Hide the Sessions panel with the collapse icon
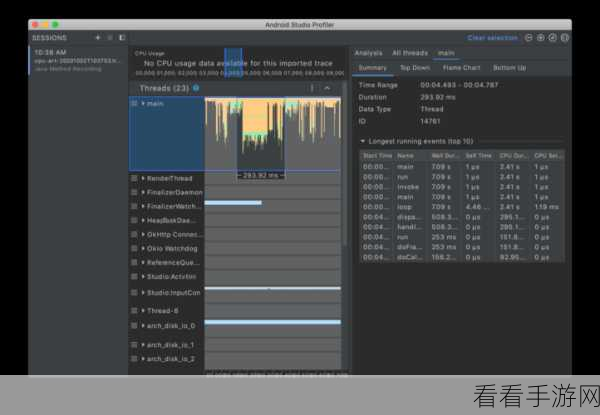Viewport: 600px width, 415px height. pyautogui.click(x=122, y=37)
